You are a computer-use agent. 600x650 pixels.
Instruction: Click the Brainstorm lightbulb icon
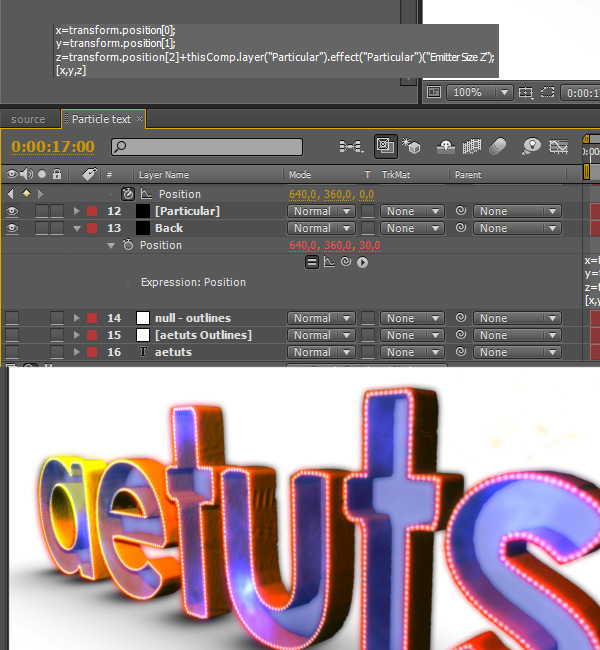[x=532, y=146]
